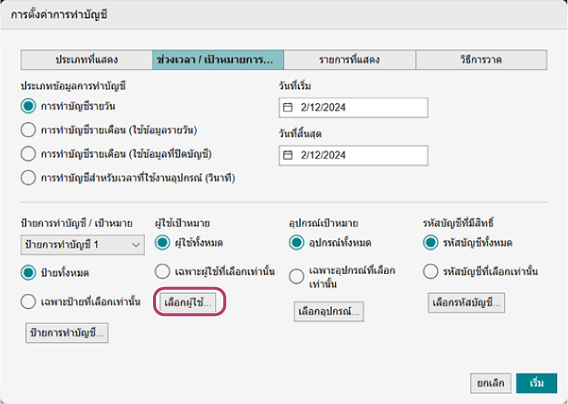Open the วิธีการวาด tab
This screenshot has width=568, height=404.
pos(481,60)
